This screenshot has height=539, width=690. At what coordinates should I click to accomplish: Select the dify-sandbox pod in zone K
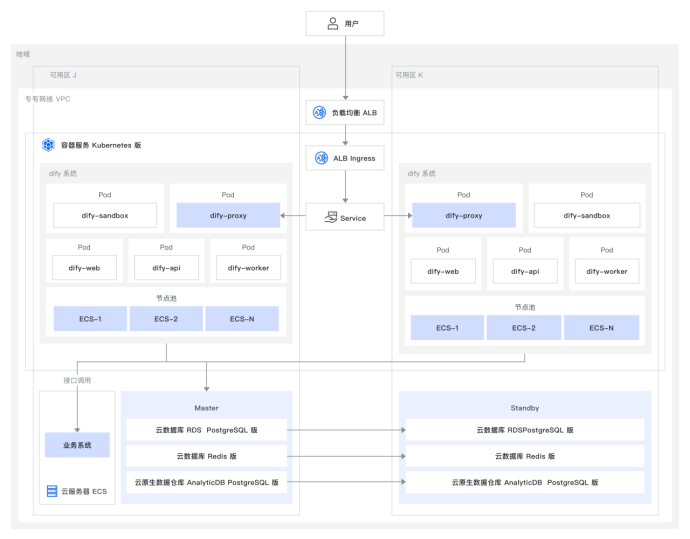click(x=587, y=215)
